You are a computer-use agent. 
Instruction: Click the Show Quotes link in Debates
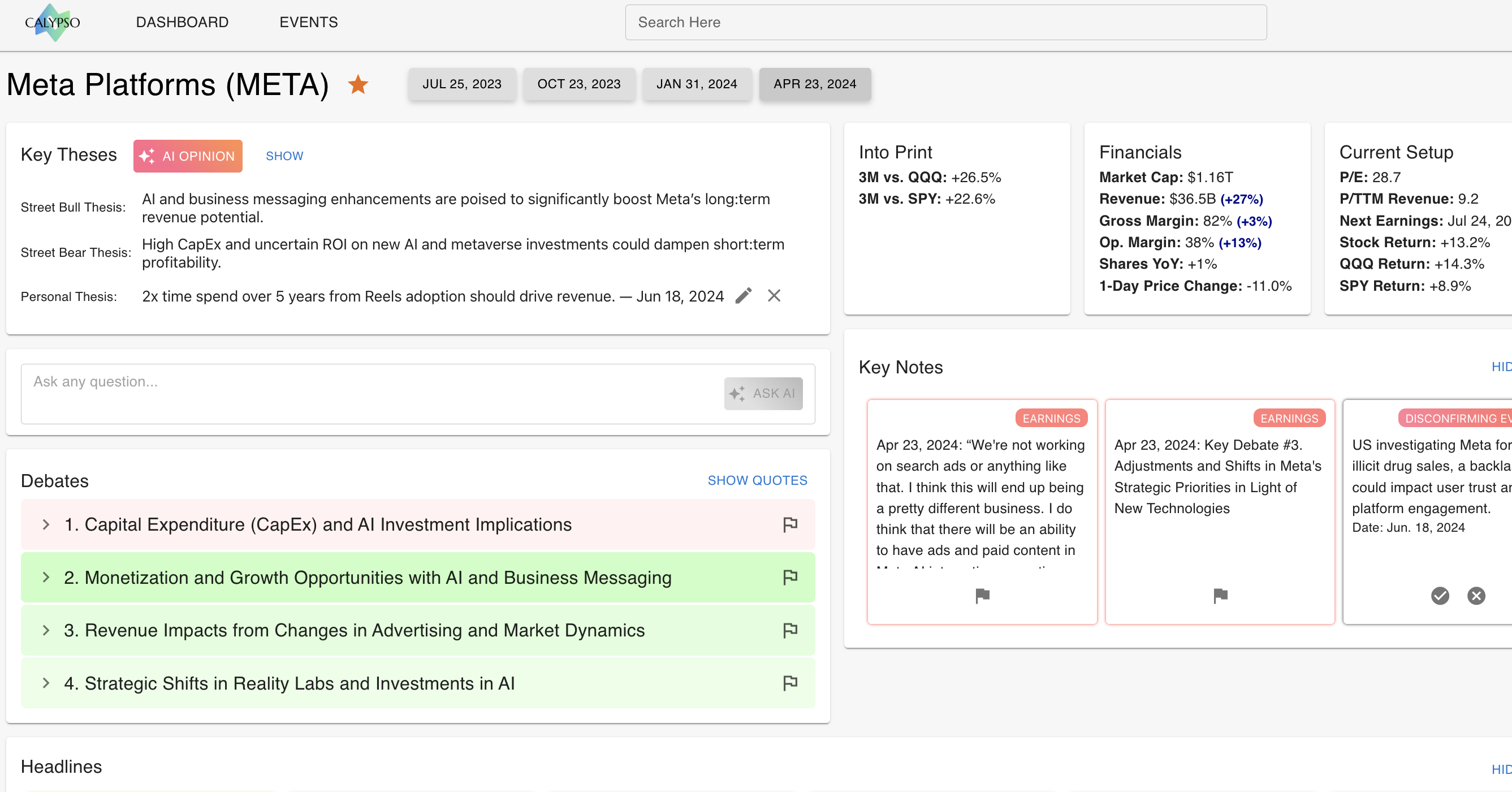point(757,480)
